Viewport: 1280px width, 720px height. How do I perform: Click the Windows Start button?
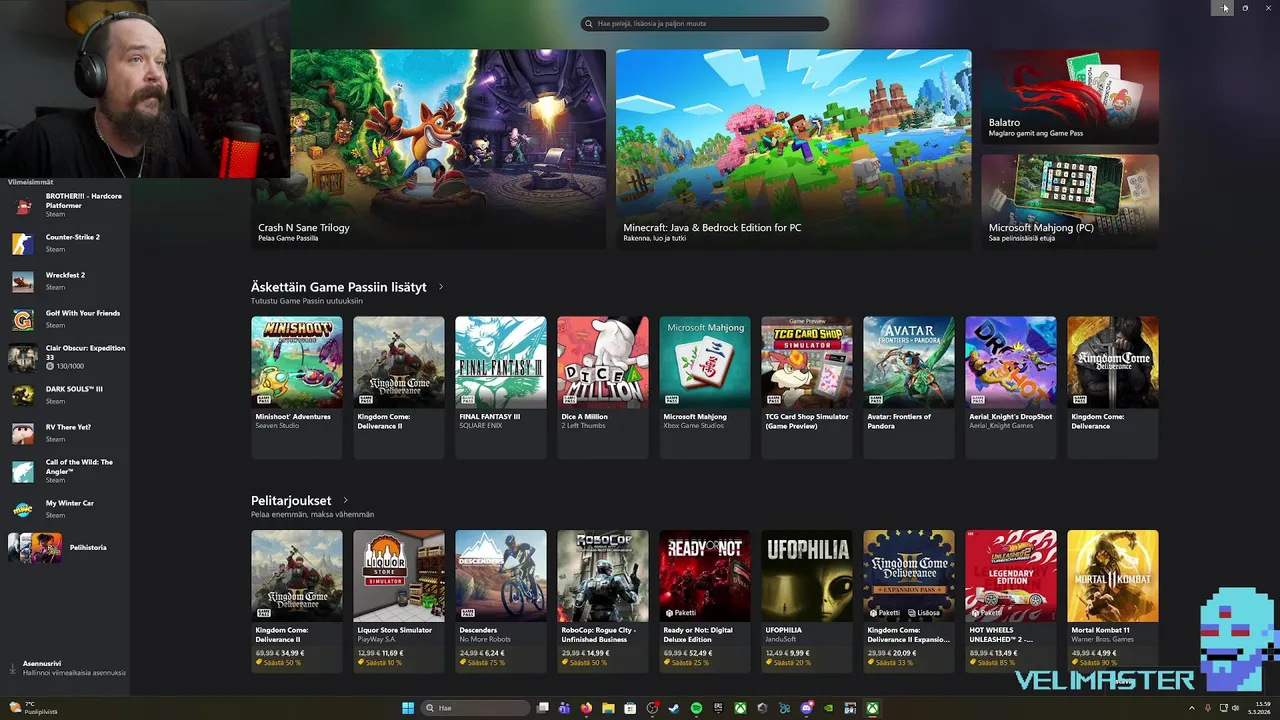click(x=408, y=708)
